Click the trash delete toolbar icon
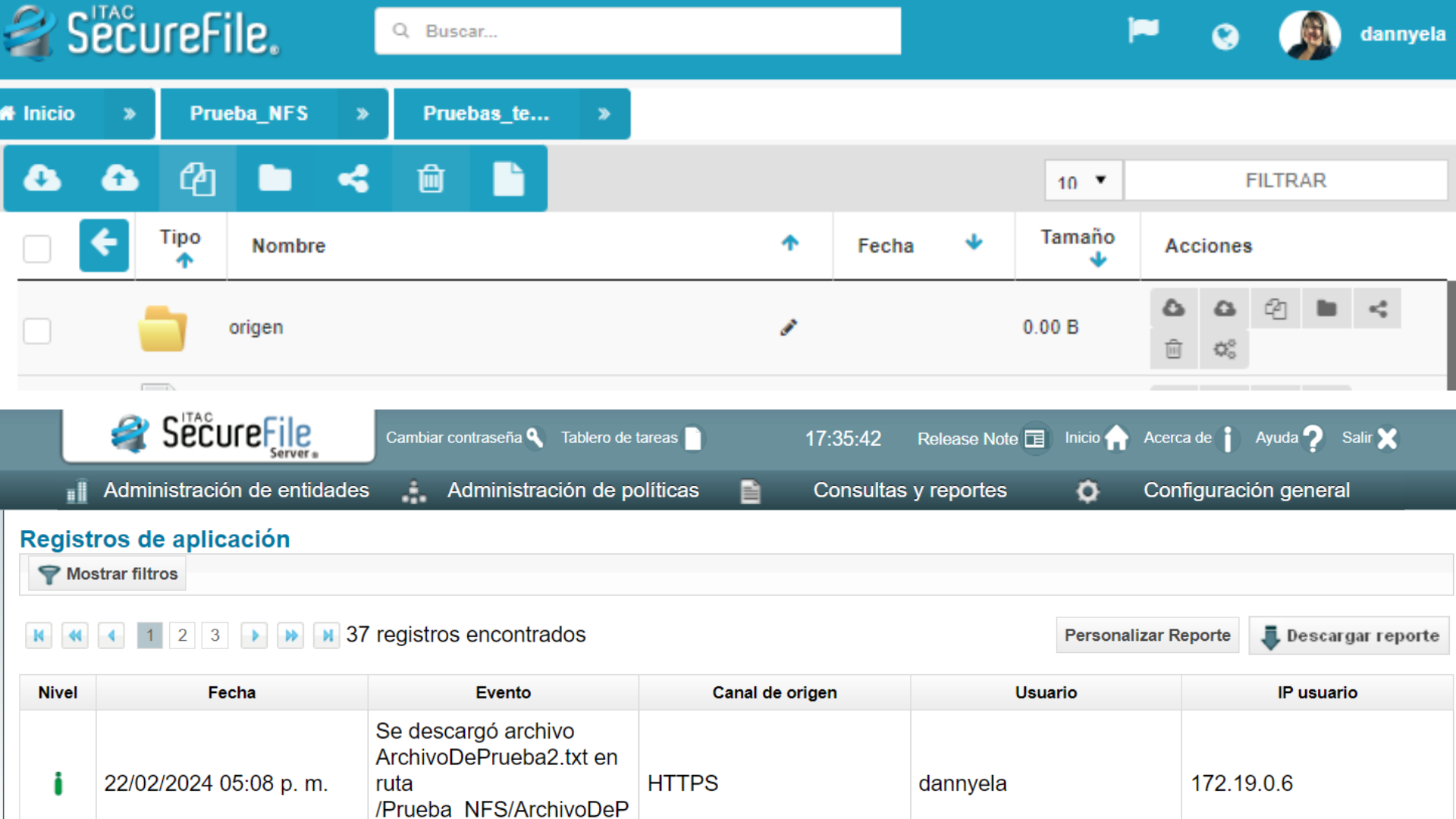 click(431, 179)
